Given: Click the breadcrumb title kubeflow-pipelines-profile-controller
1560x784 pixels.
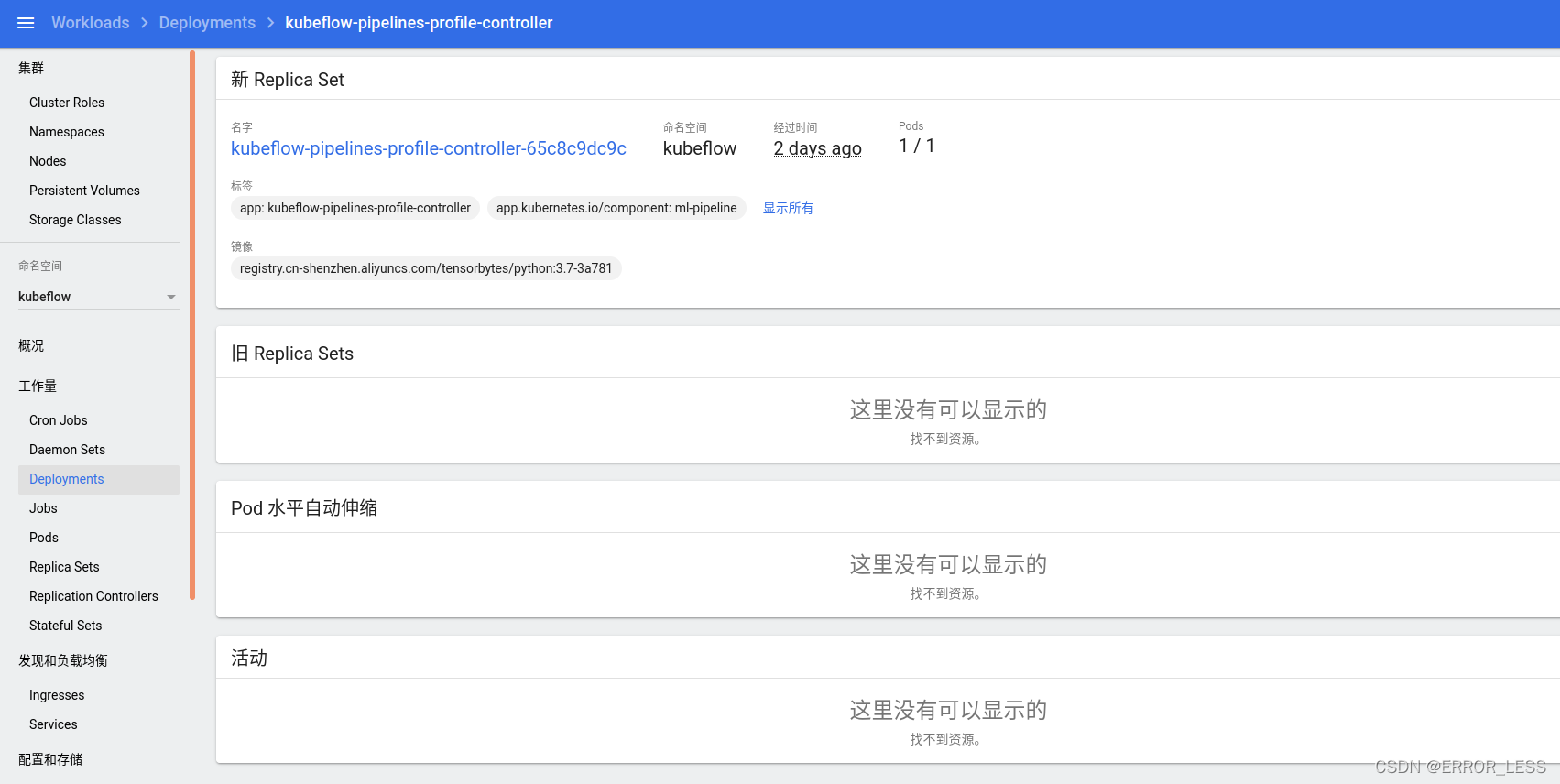Looking at the screenshot, I should (419, 23).
